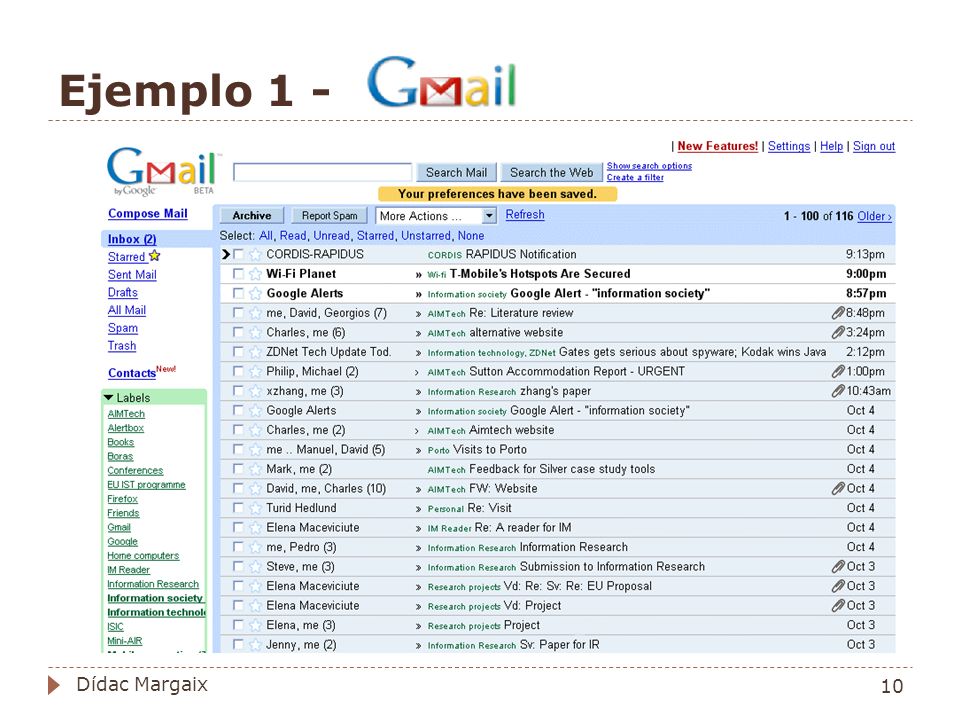Click the Sign out link
This screenshot has width=960, height=720.
click(x=874, y=146)
